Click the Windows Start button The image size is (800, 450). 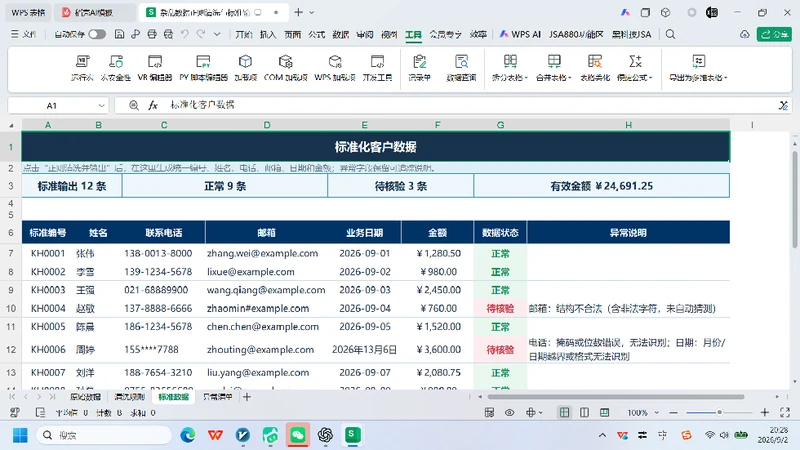[20, 435]
